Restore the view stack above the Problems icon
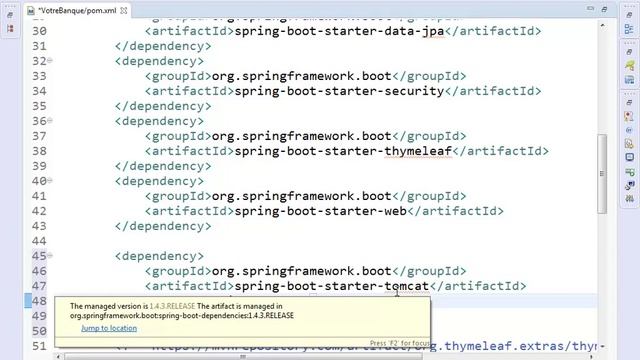Image resolution: width=640 pixels, height=360 pixels. coord(629,102)
